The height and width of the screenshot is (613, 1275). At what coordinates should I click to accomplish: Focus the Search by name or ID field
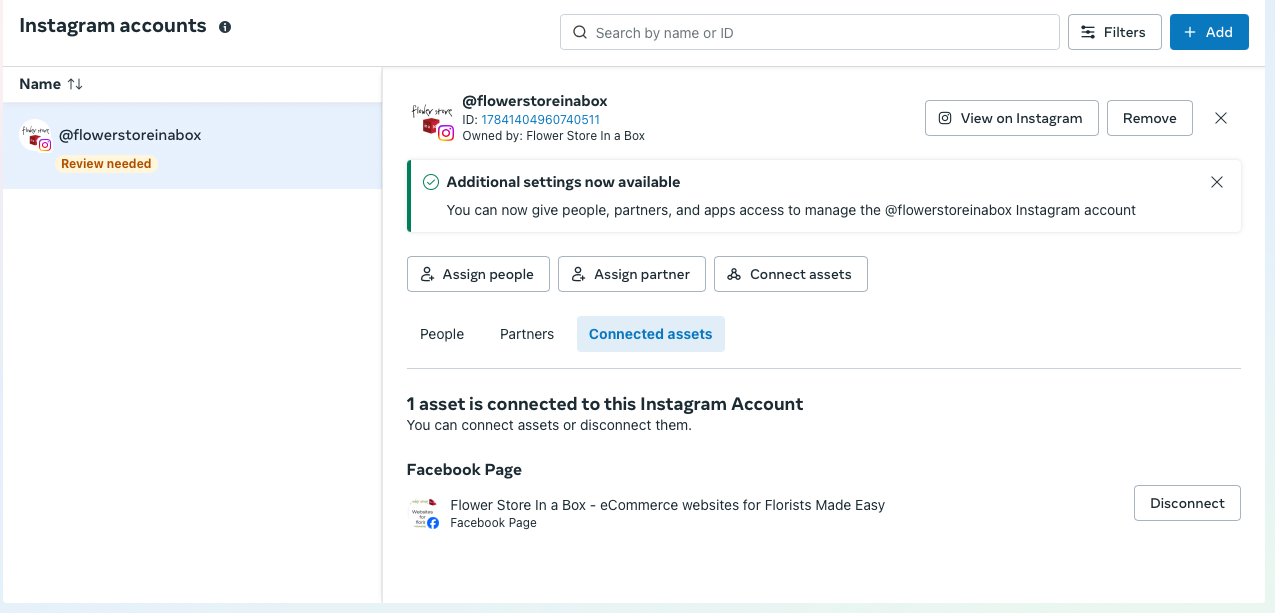(x=810, y=32)
